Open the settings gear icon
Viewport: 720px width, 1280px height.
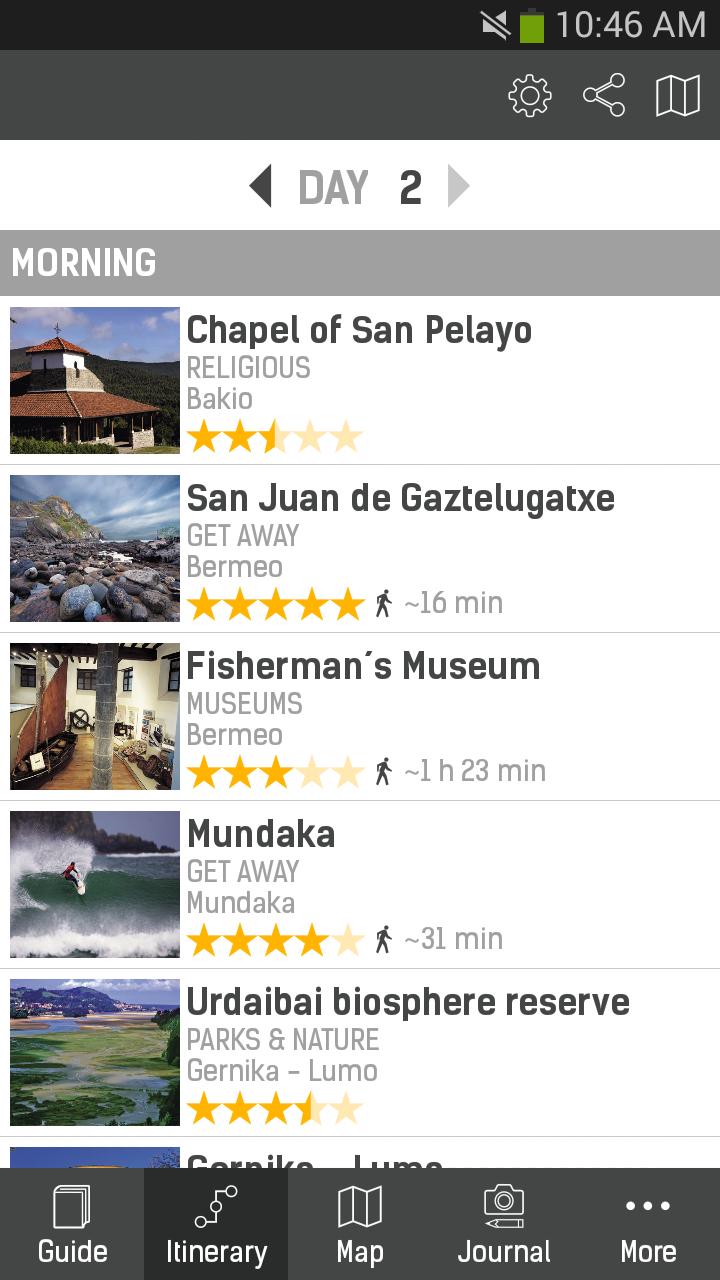[x=529, y=96]
